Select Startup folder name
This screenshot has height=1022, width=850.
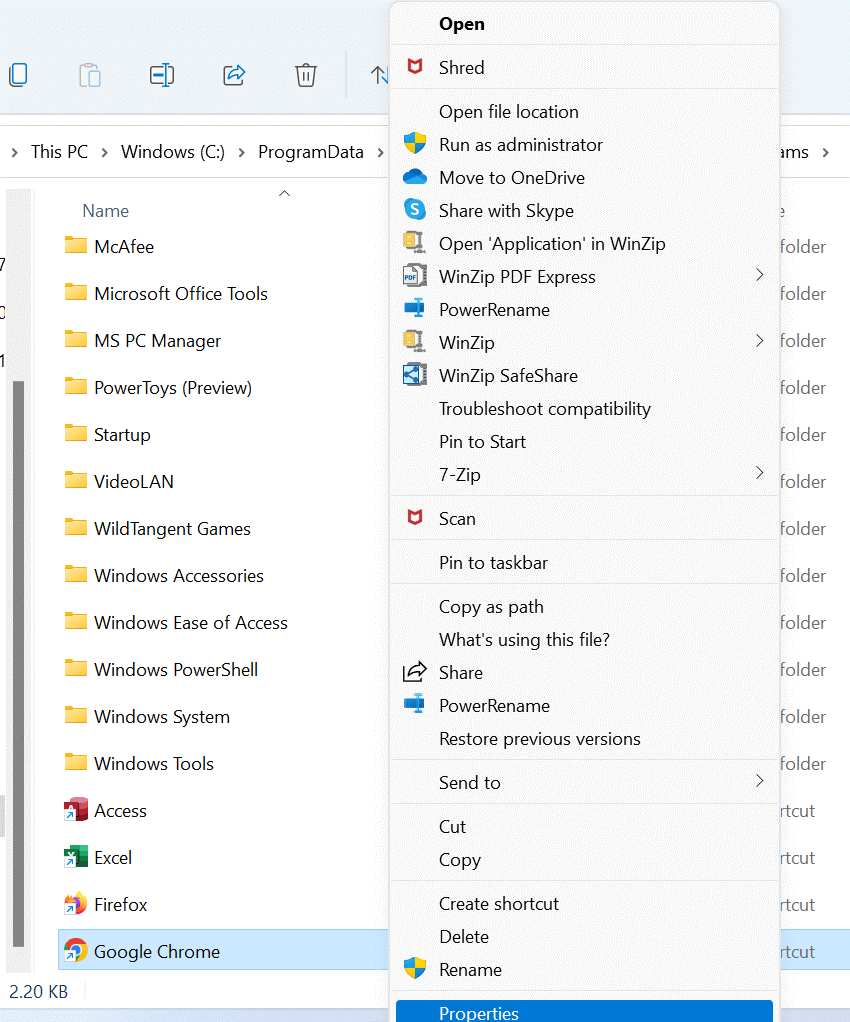[122, 435]
